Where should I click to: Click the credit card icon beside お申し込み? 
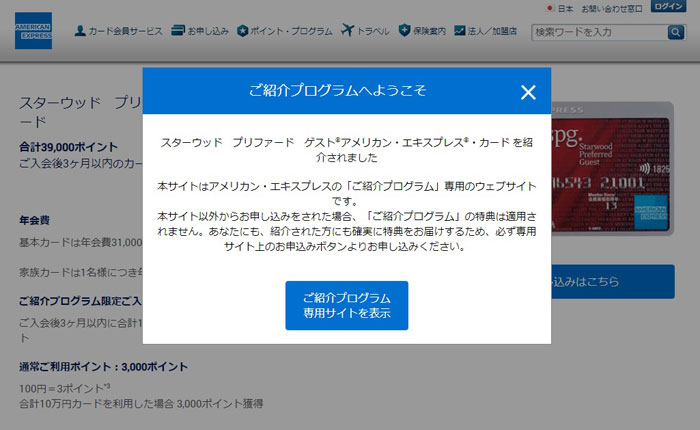point(178,30)
